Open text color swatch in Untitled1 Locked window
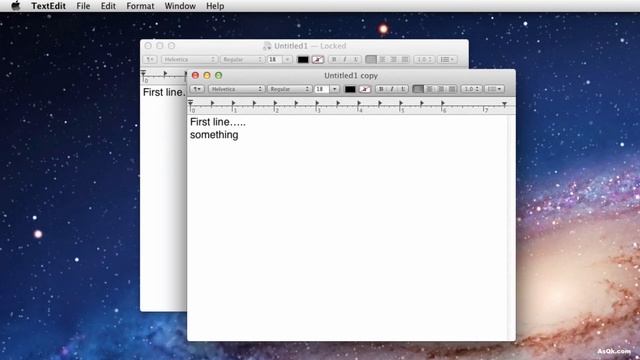Image resolution: width=640 pixels, height=360 pixels. click(x=303, y=60)
